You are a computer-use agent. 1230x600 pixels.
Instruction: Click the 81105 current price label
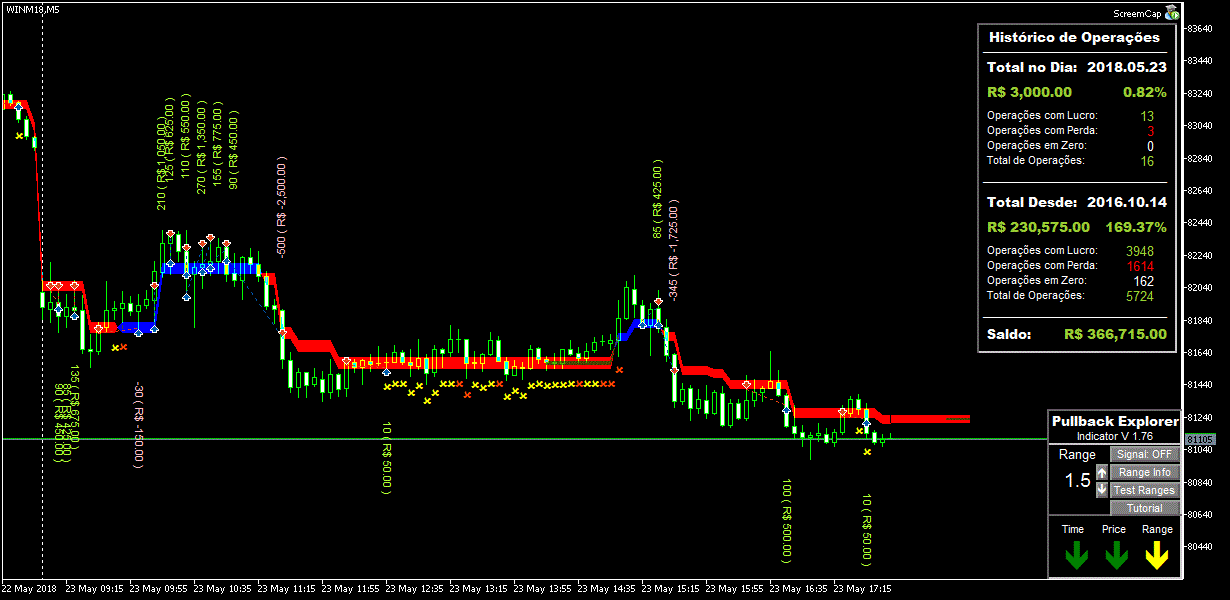tap(1199, 439)
